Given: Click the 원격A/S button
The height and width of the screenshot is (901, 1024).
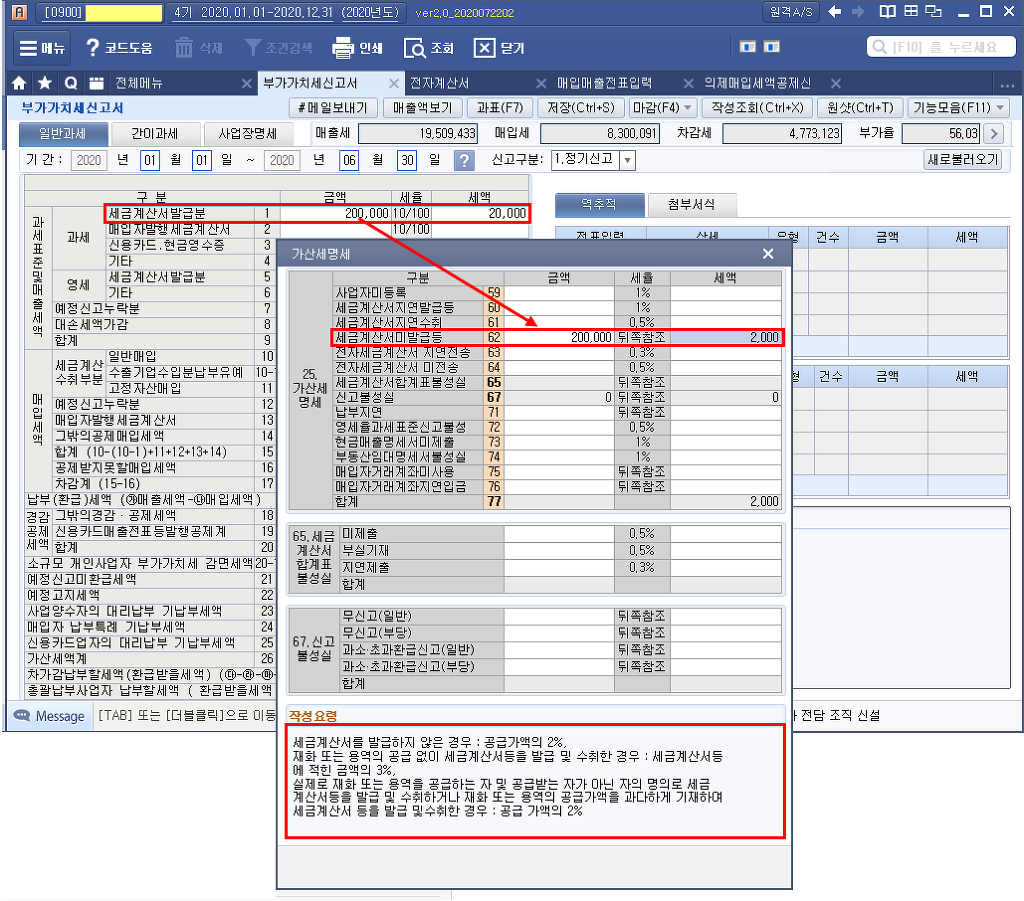Looking at the screenshot, I should [x=791, y=12].
